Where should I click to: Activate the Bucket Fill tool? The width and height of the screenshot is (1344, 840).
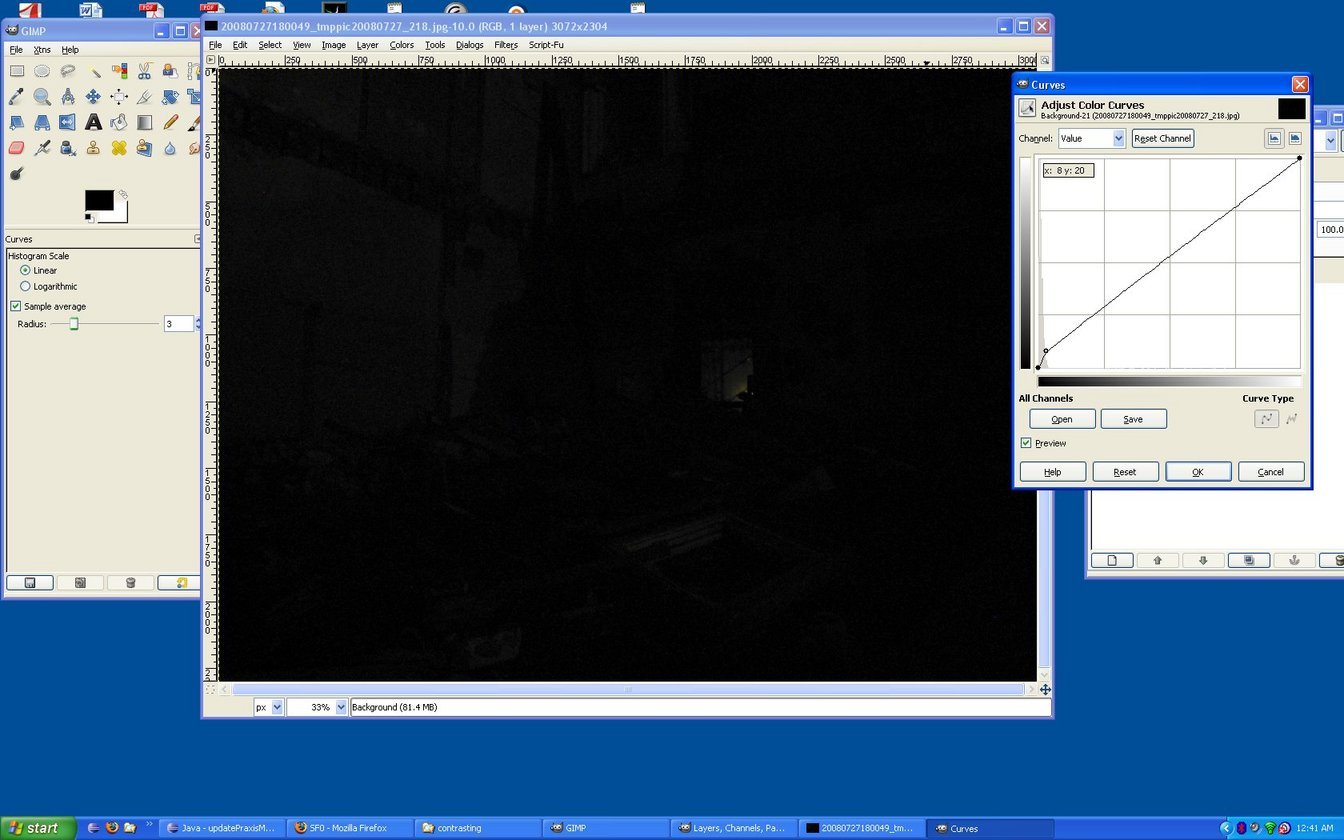click(x=119, y=123)
